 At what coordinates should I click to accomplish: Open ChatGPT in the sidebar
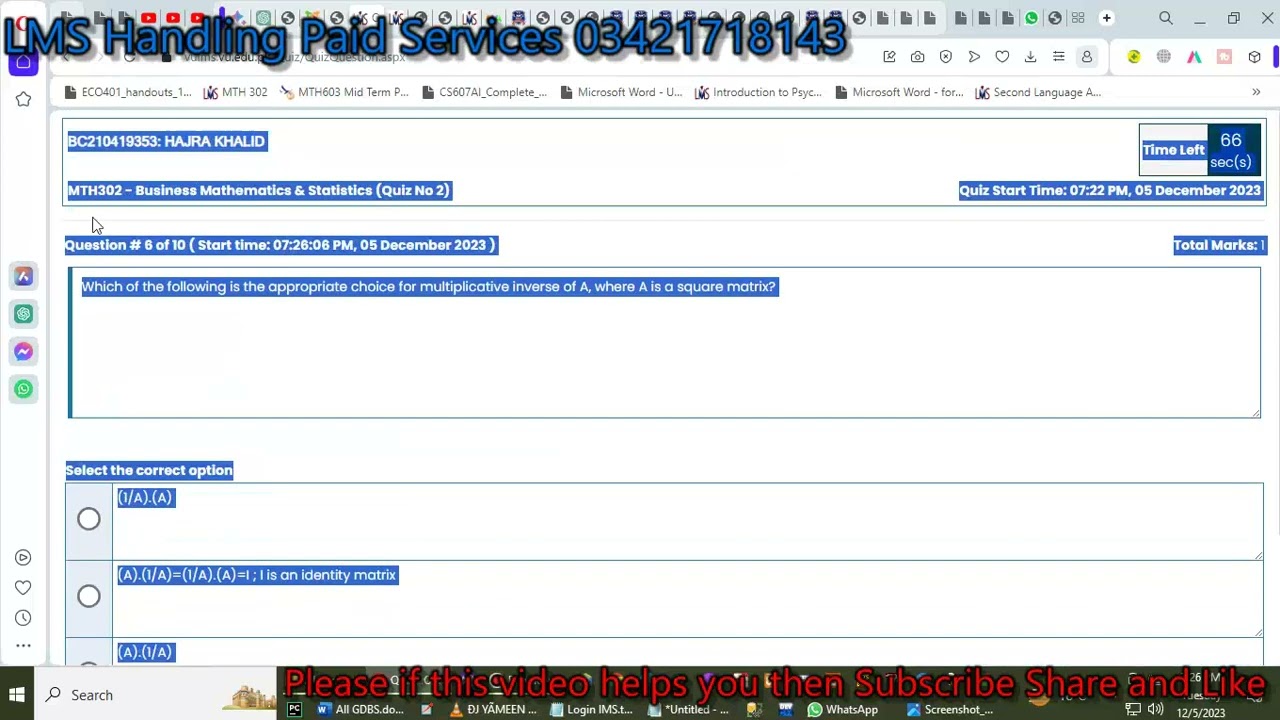[x=24, y=314]
